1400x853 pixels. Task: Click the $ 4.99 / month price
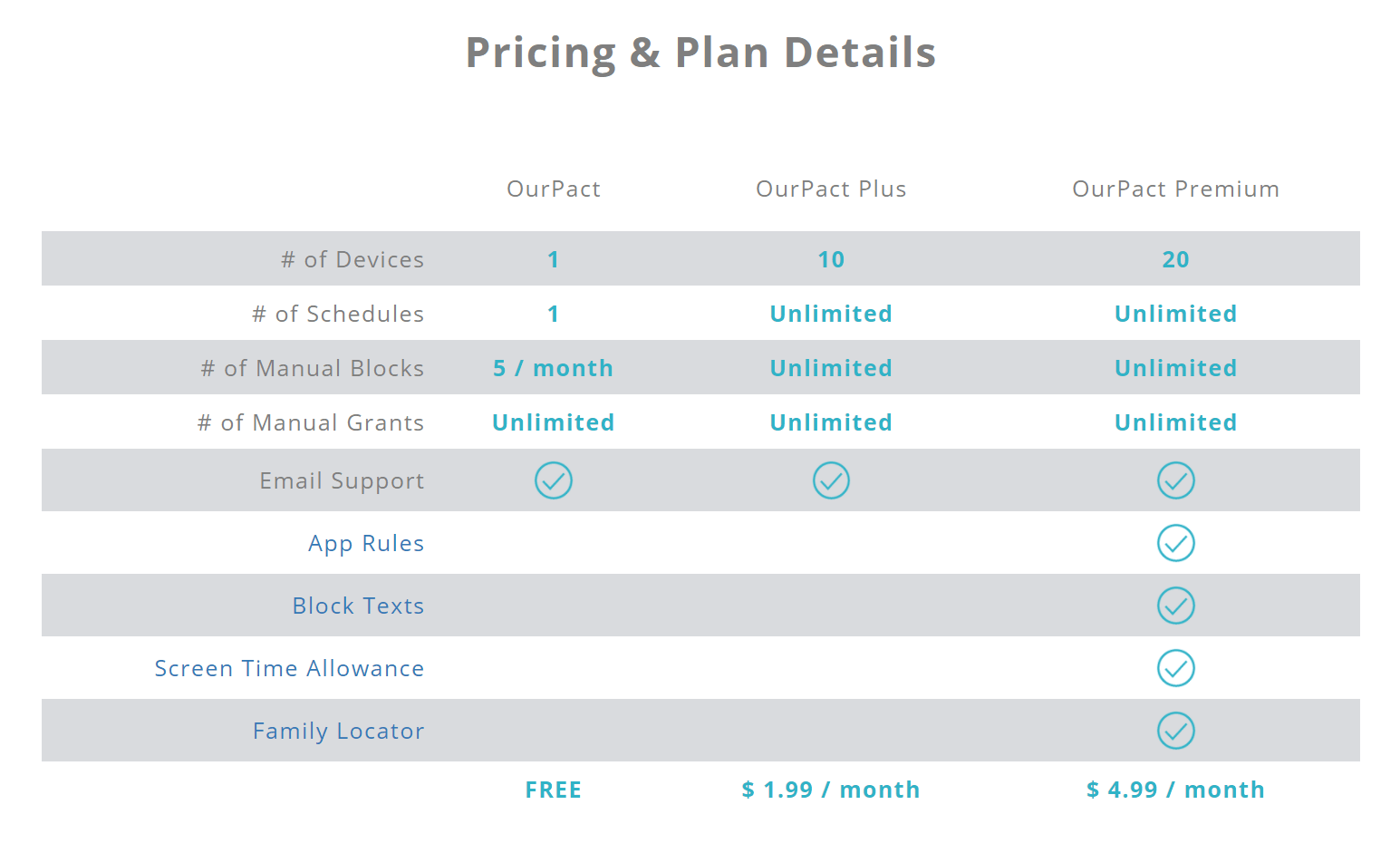[x=1175, y=790]
